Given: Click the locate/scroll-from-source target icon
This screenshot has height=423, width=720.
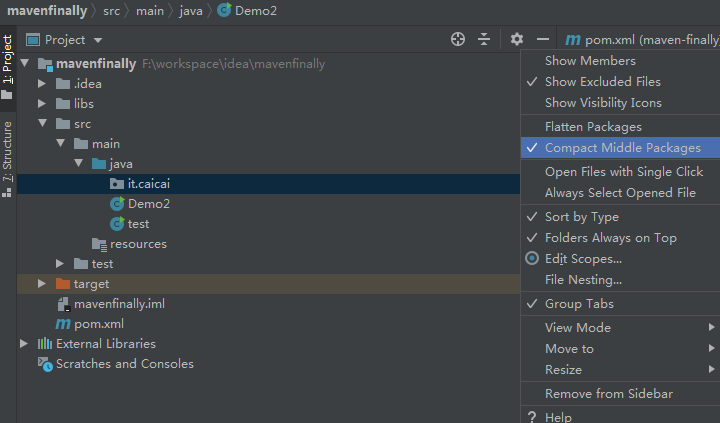Looking at the screenshot, I should coord(458,39).
